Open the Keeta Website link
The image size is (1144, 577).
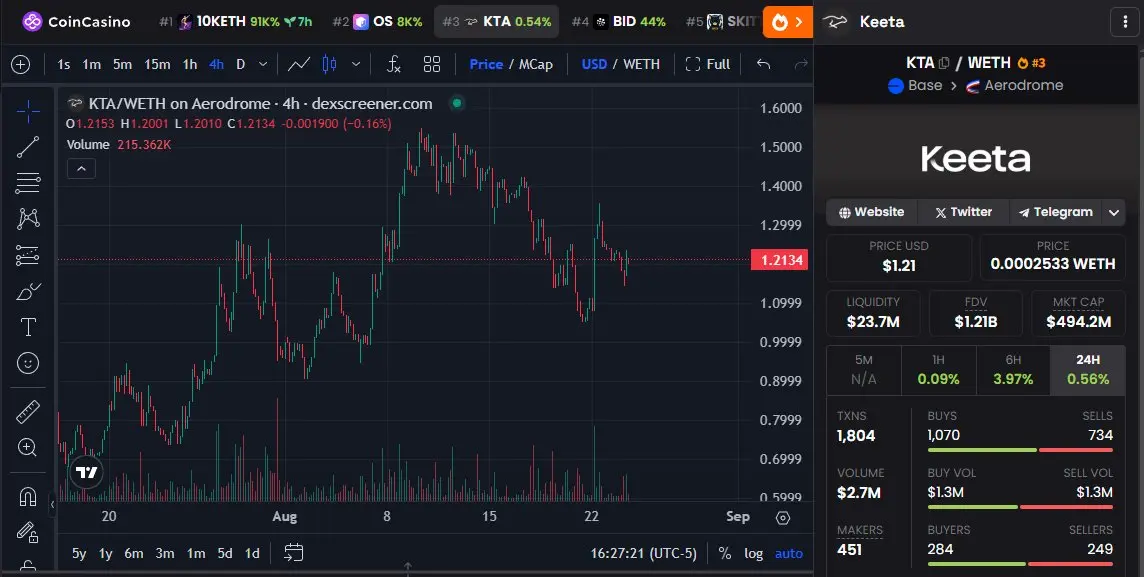point(871,212)
